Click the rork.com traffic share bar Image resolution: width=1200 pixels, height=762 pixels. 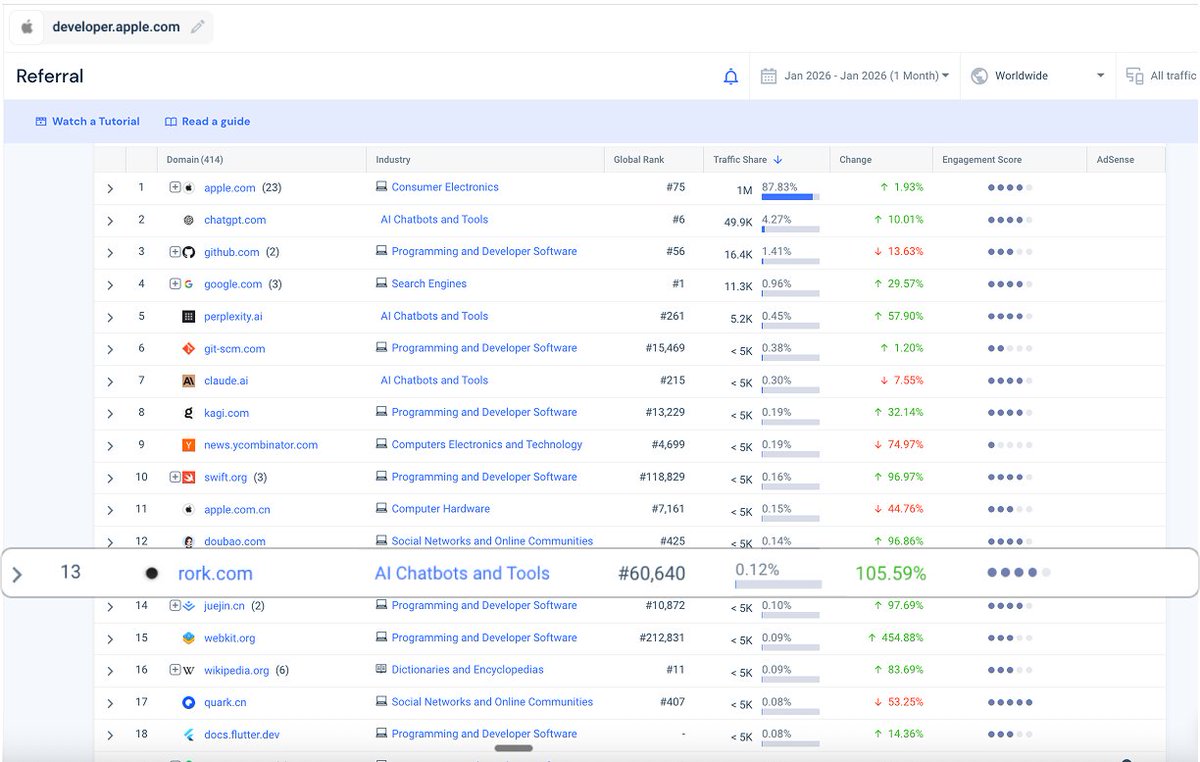[x=778, y=585]
